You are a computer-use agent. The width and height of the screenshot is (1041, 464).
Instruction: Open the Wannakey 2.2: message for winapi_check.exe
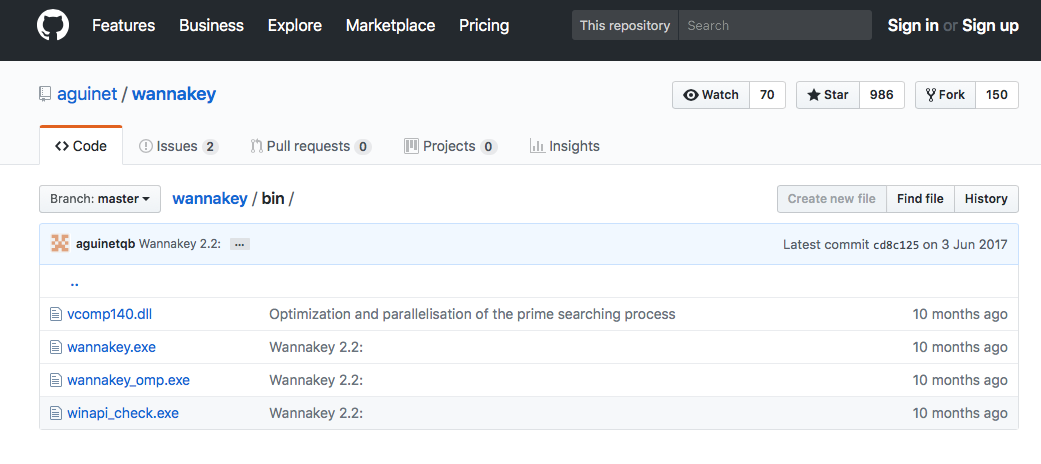click(x=316, y=413)
